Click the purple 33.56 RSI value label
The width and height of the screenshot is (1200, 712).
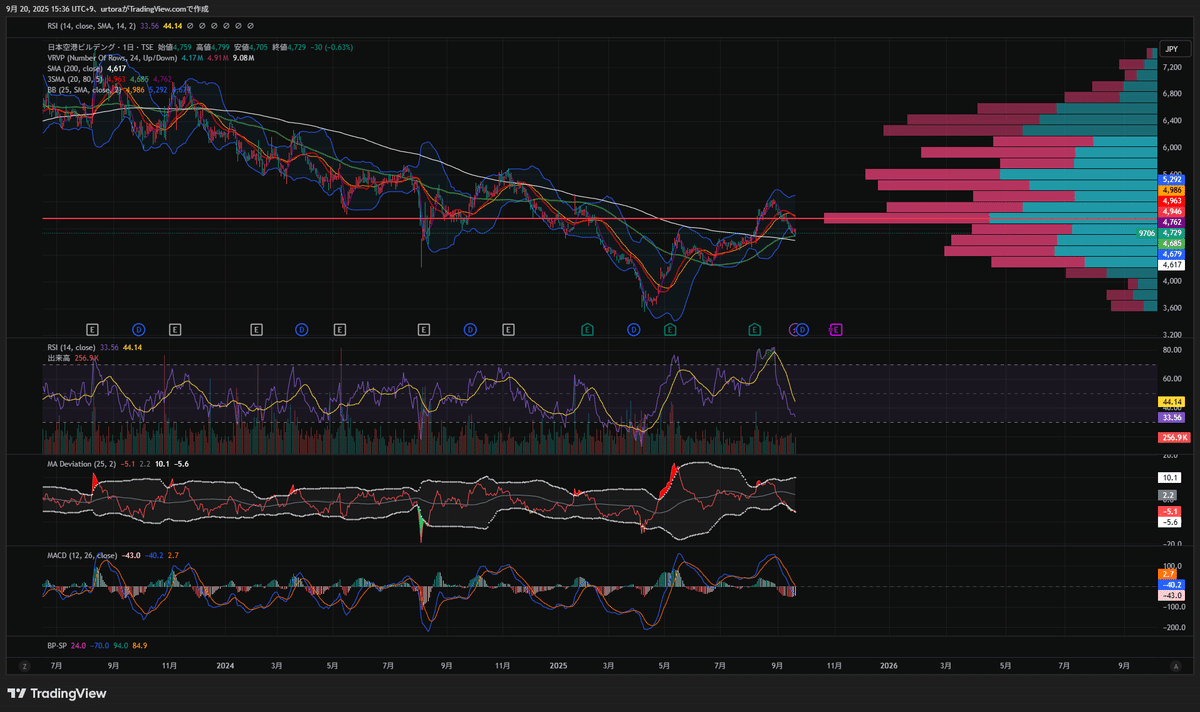click(x=1172, y=416)
